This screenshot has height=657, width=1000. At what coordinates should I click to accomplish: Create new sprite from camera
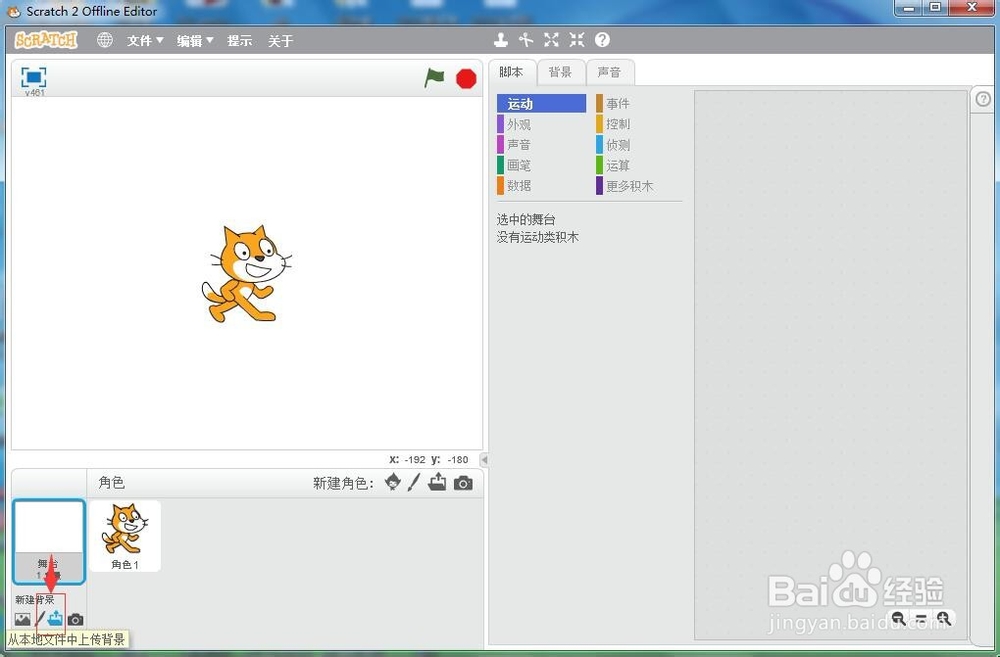click(x=464, y=484)
